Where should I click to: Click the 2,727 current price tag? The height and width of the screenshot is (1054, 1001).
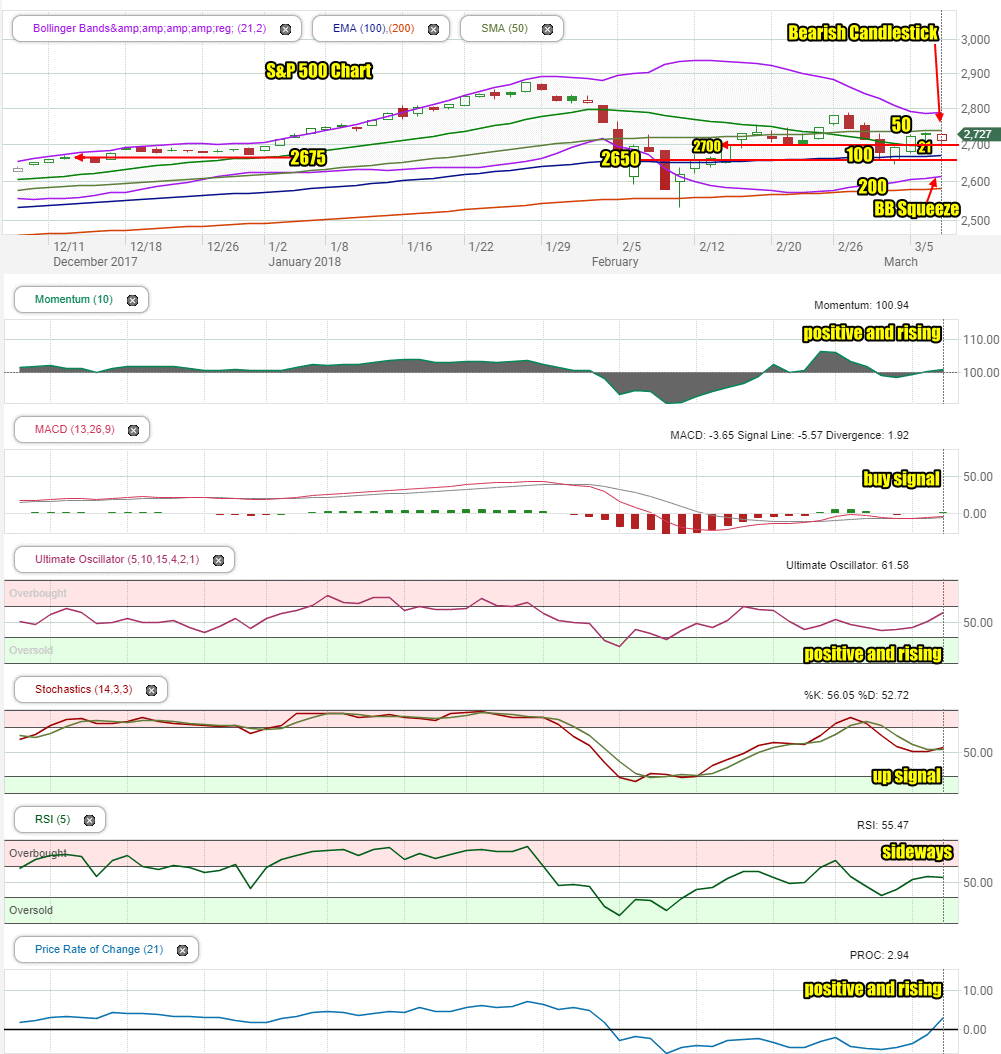[x=978, y=134]
